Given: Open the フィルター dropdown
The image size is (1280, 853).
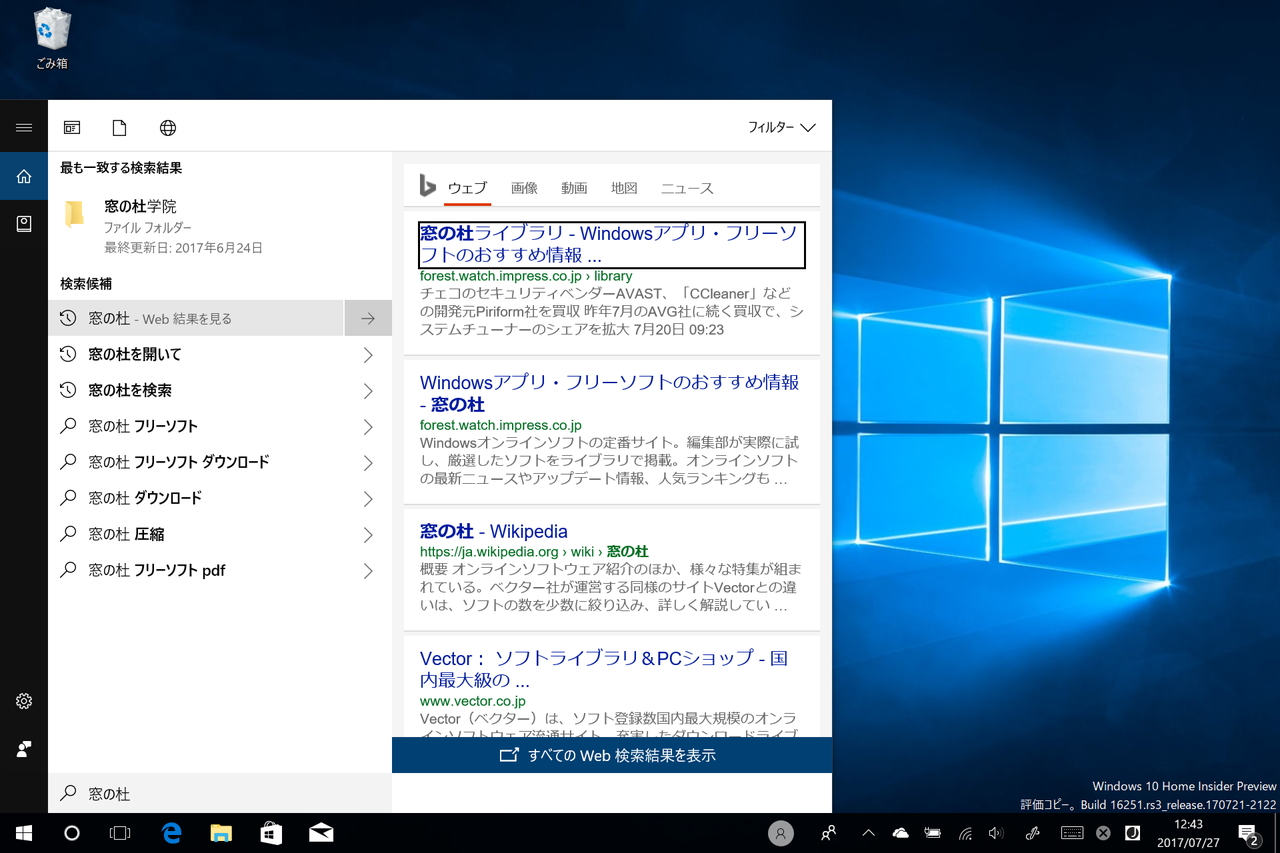Looking at the screenshot, I should pos(780,127).
